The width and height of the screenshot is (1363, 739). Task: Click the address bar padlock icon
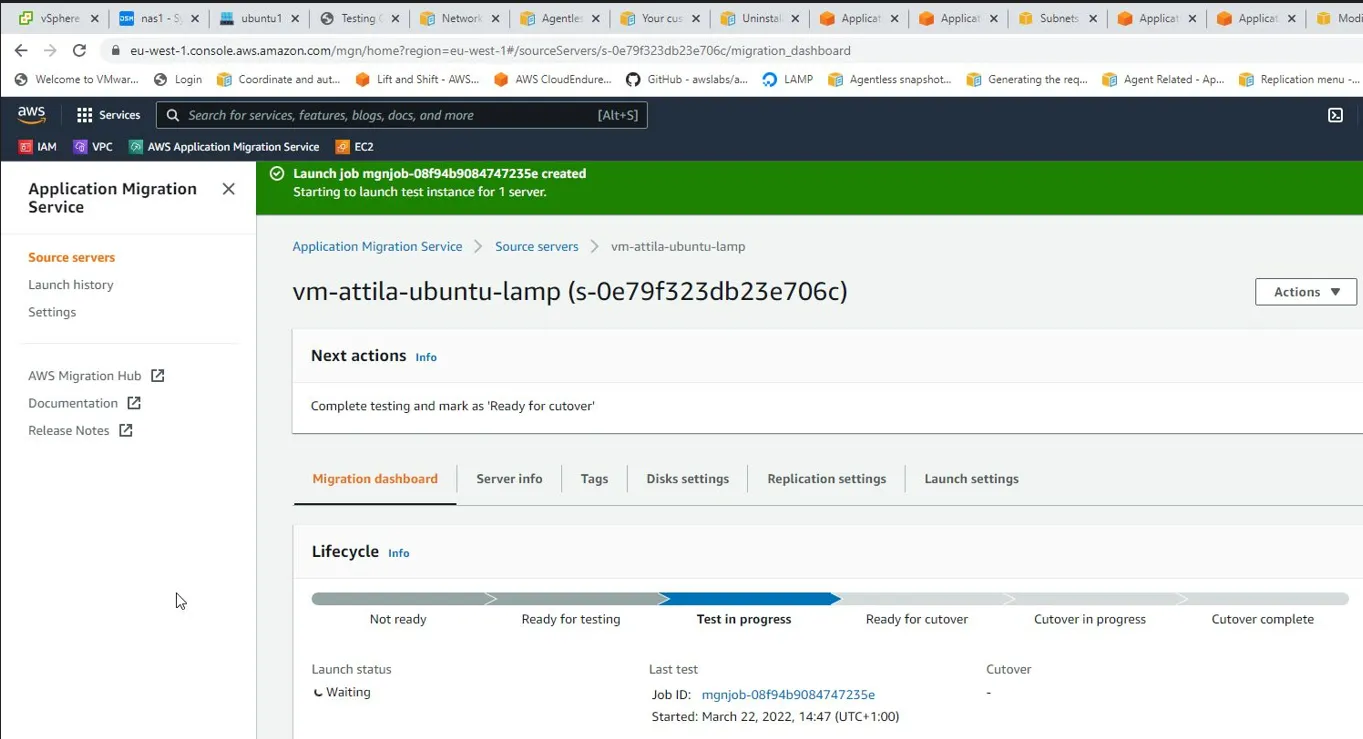116,50
